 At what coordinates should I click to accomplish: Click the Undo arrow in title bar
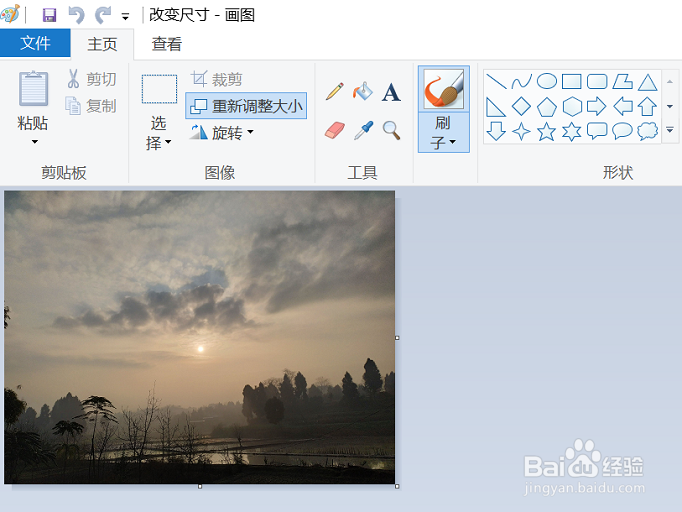[77, 15]
